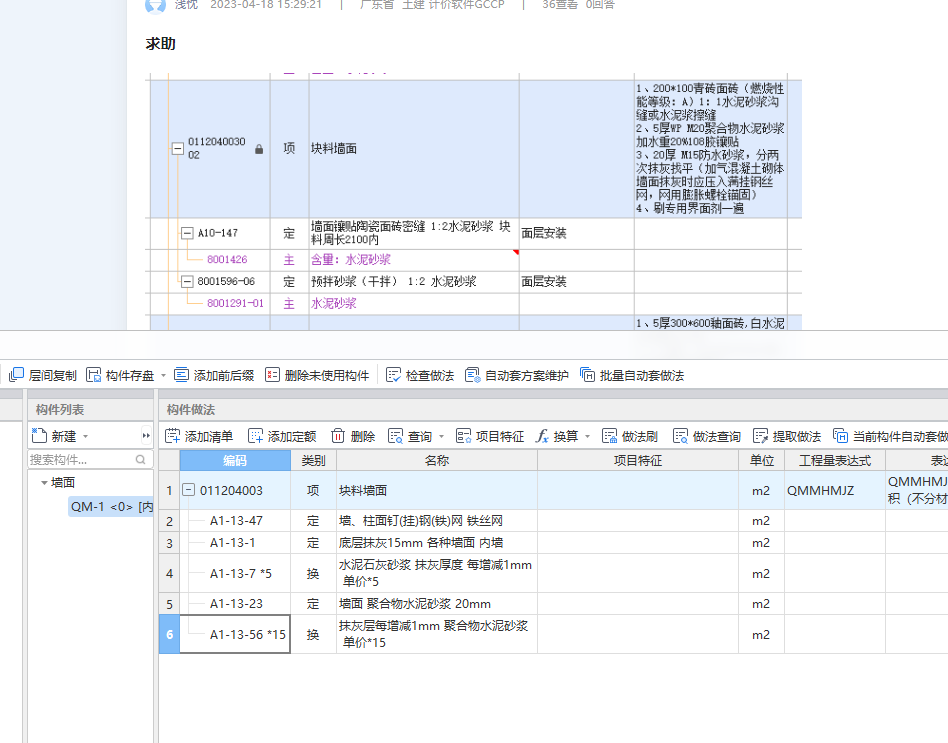Select code cell A1-13-47

coord(235,521)
